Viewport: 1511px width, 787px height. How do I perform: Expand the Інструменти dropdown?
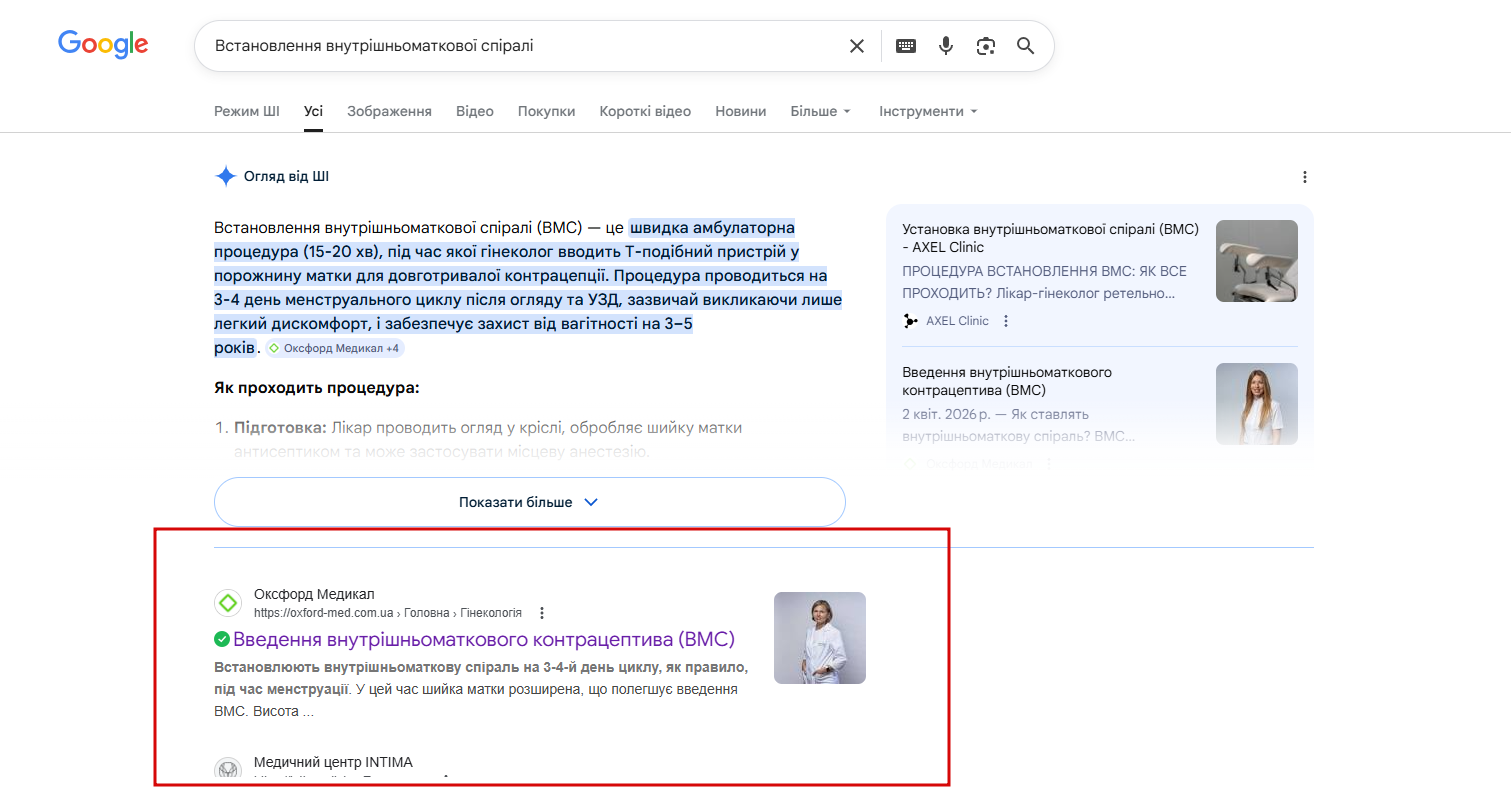[x=928, y=111]
